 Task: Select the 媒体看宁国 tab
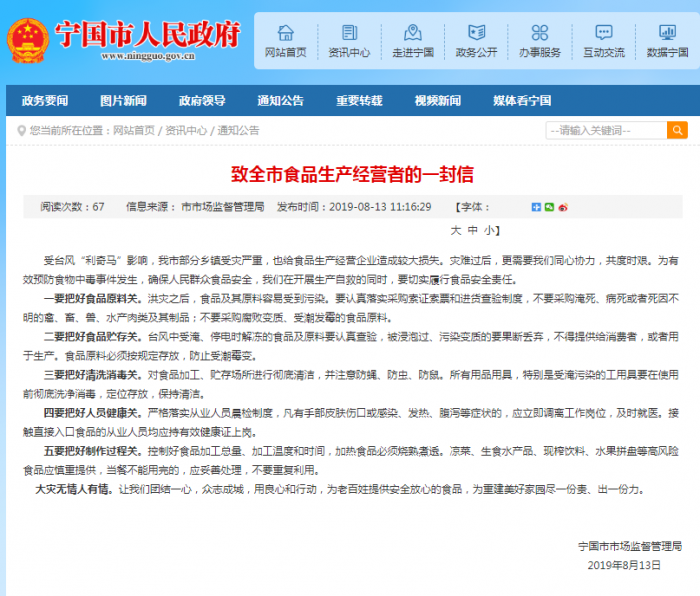click(522, 100)
